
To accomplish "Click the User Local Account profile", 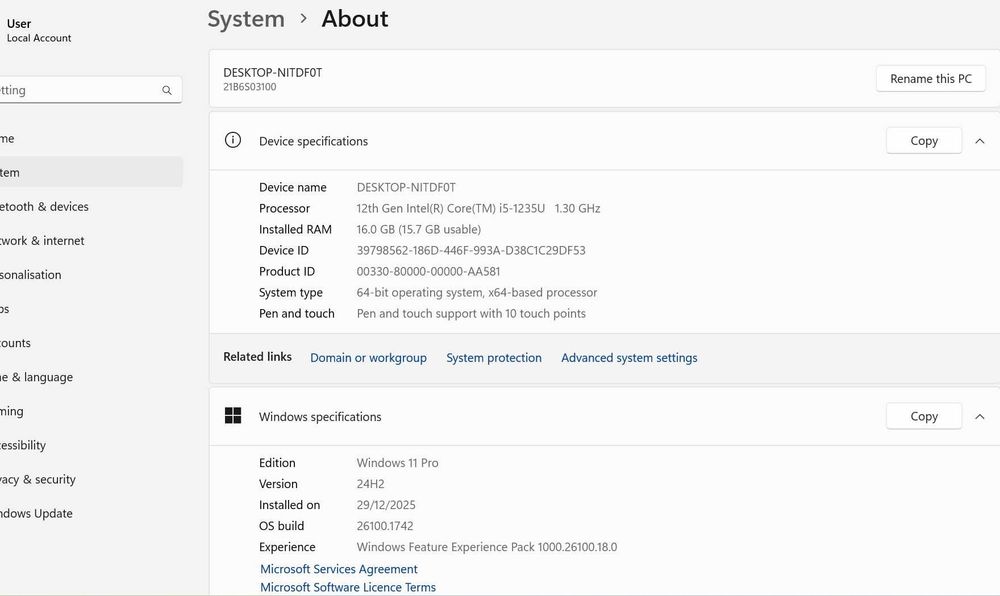I will tap(38, 30).
